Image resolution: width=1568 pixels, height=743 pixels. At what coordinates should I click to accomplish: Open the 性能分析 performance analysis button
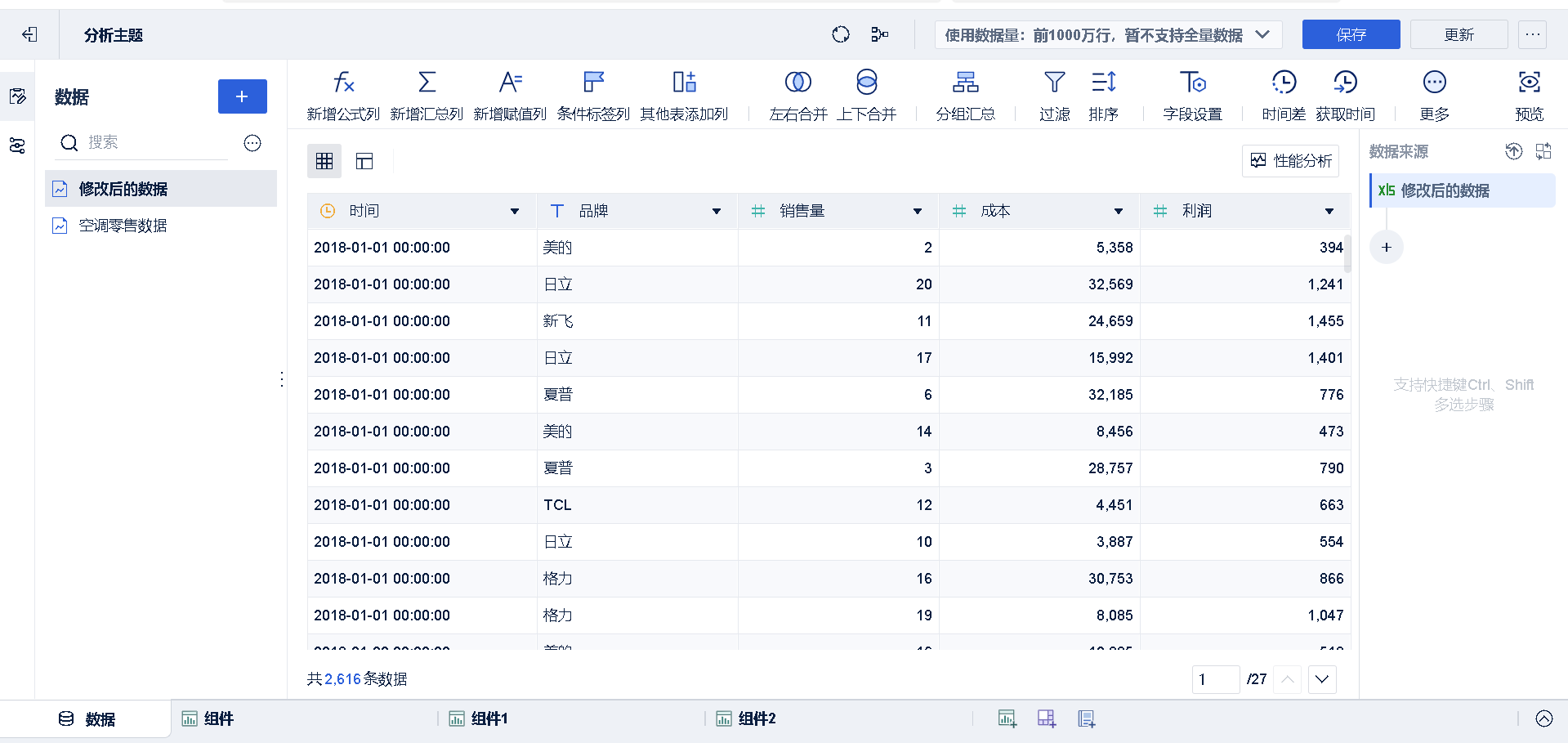click(1291, 161)
